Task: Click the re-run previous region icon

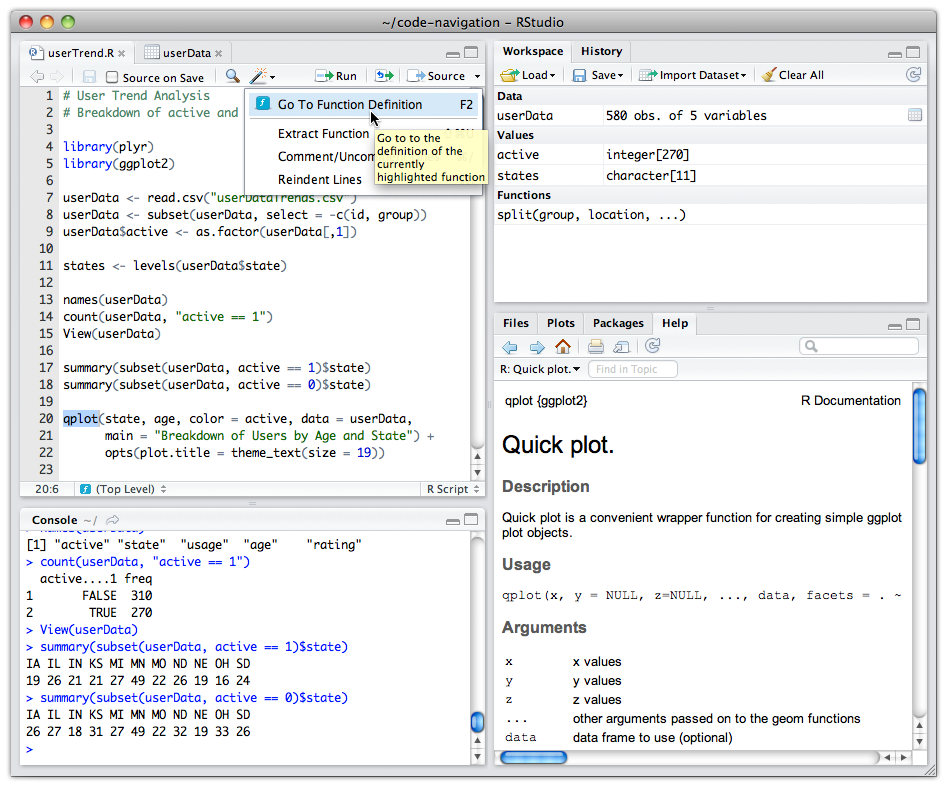Action: click(384, 76)
